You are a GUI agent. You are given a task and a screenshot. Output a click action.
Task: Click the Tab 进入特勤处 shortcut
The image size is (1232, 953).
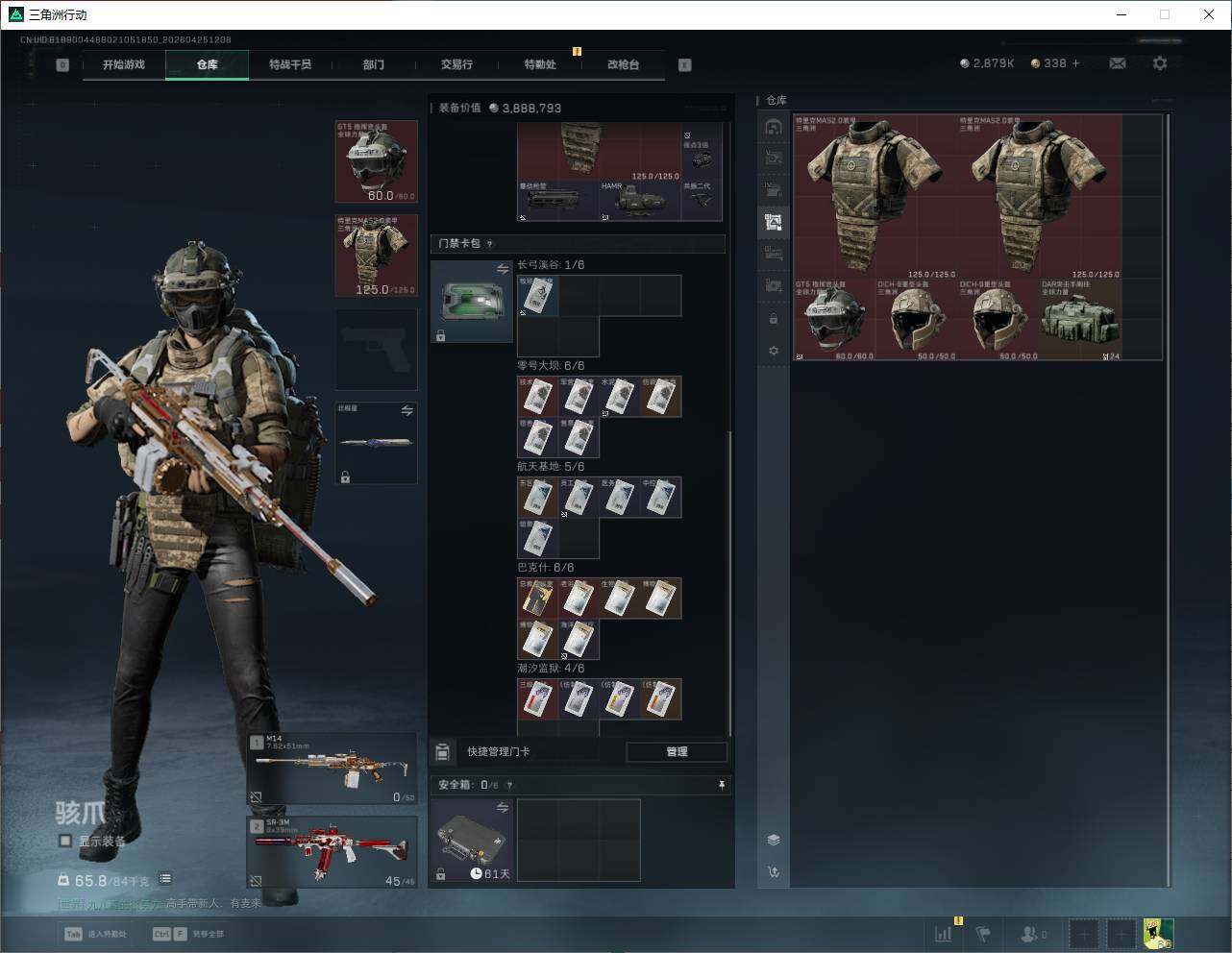pyautogui.click(x=95, y=934)
